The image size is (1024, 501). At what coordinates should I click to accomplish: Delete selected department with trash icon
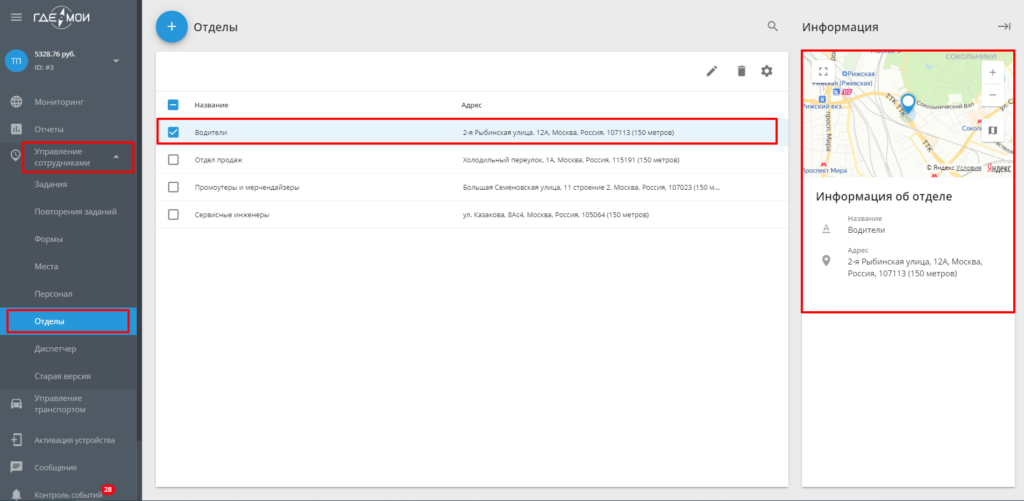[741, 71]
